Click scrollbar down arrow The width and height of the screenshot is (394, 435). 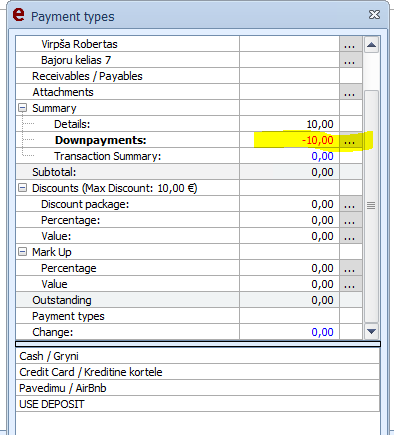pos(371,331)
